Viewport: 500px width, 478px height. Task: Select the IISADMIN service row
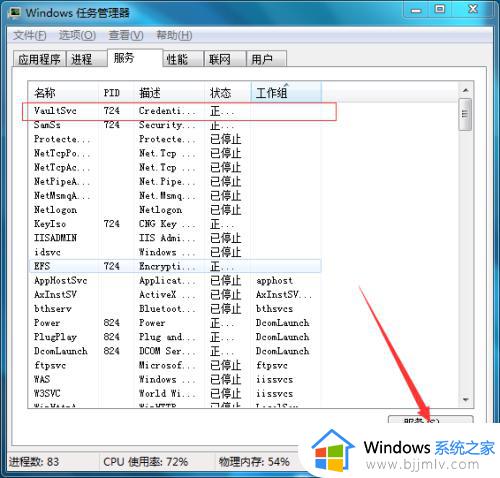175,238
